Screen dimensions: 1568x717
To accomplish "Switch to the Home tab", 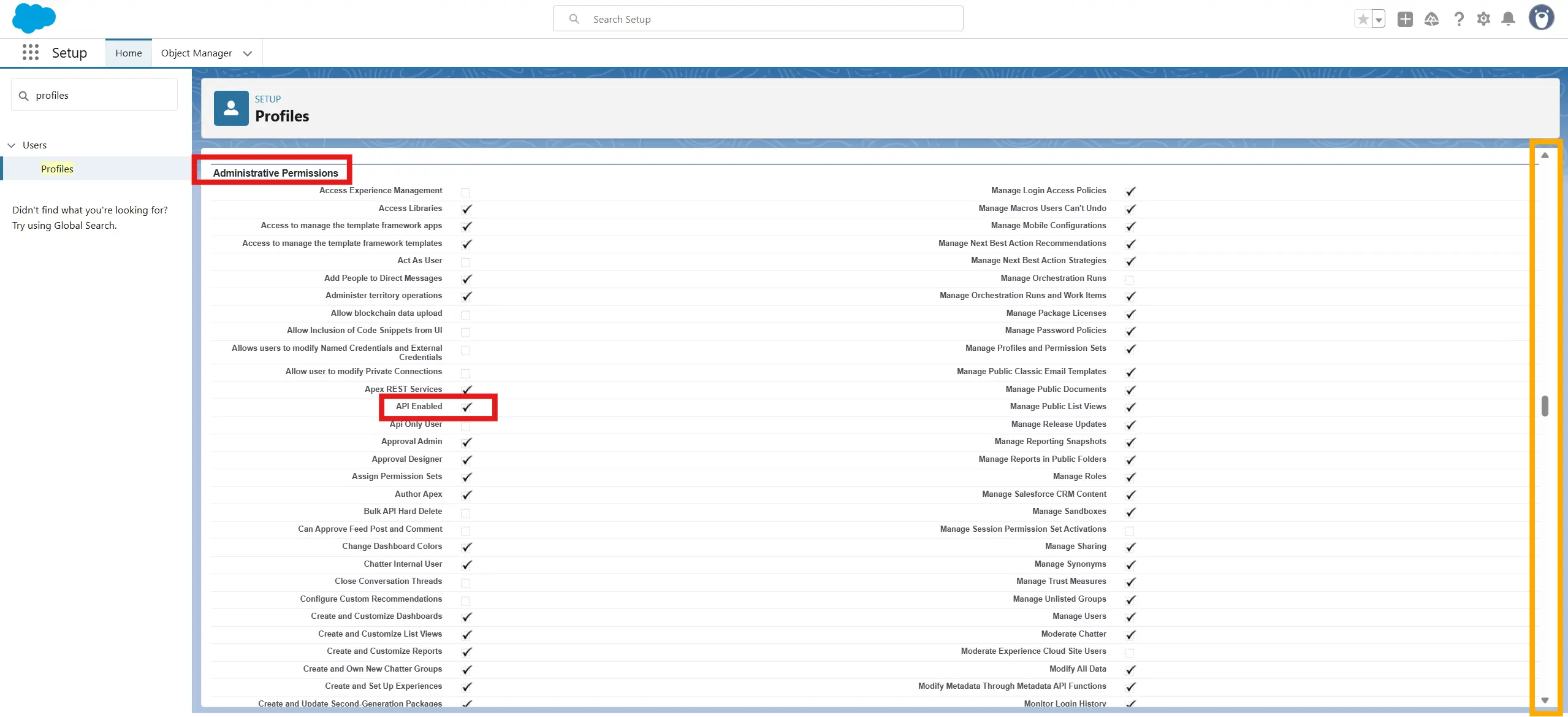I will pos(128,53).
